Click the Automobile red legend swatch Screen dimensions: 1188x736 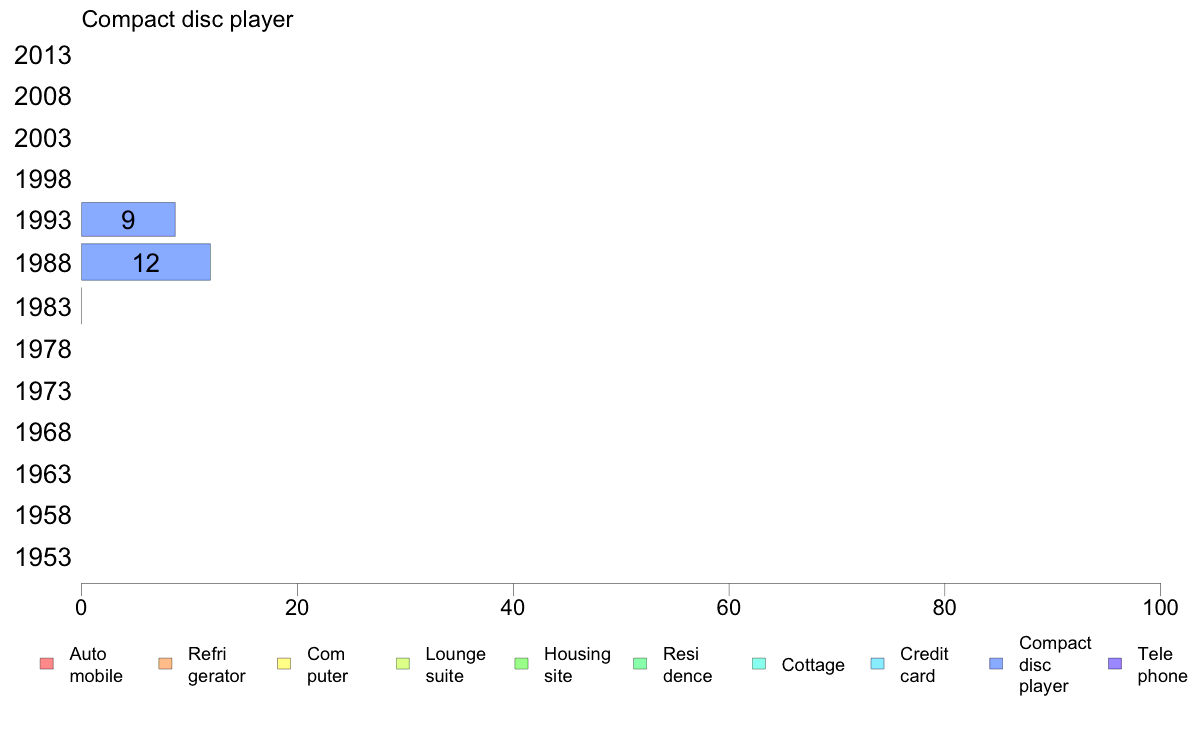coord(47,664)
